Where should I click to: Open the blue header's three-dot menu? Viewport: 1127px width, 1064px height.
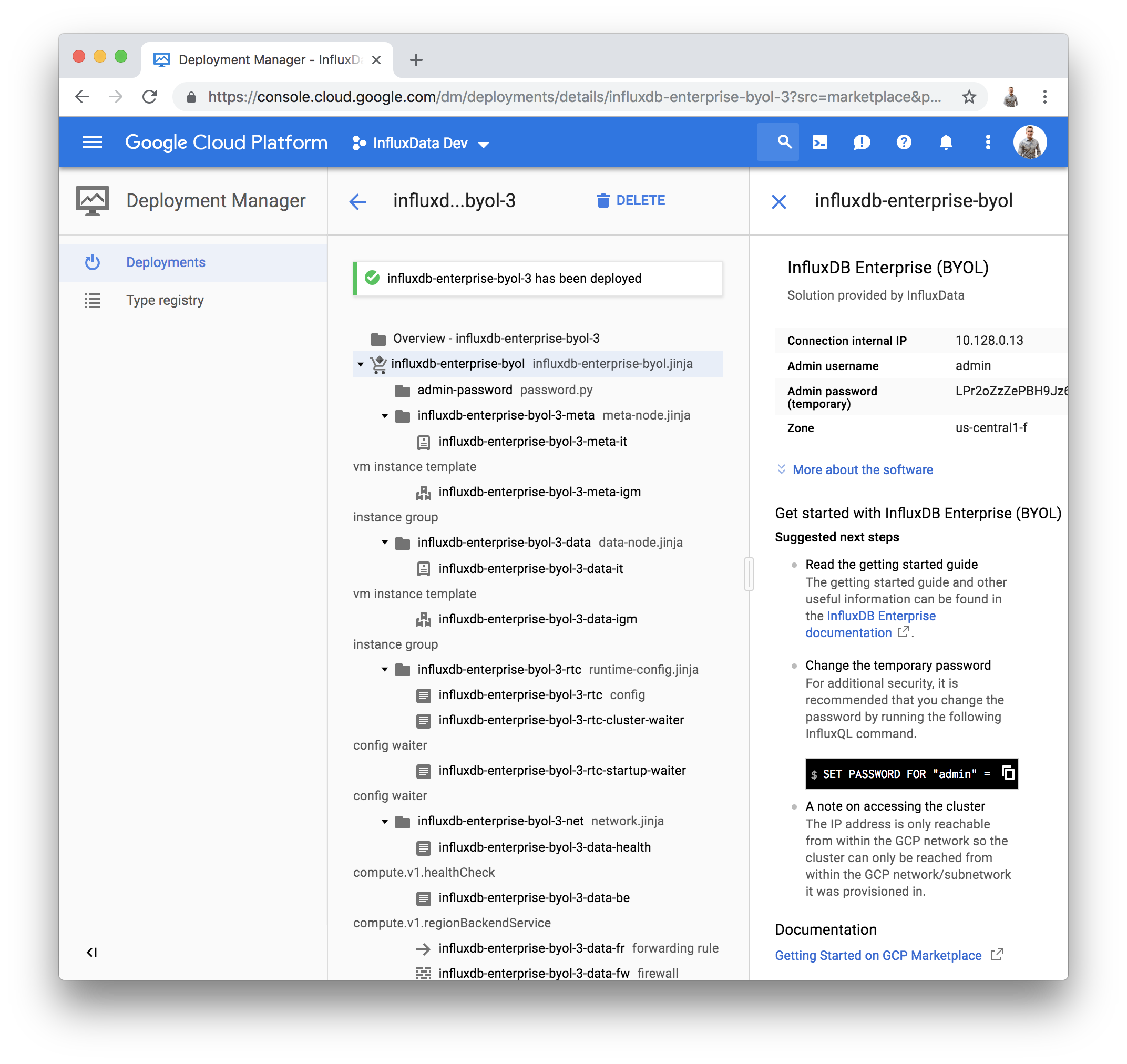click(x=988, y=142)
